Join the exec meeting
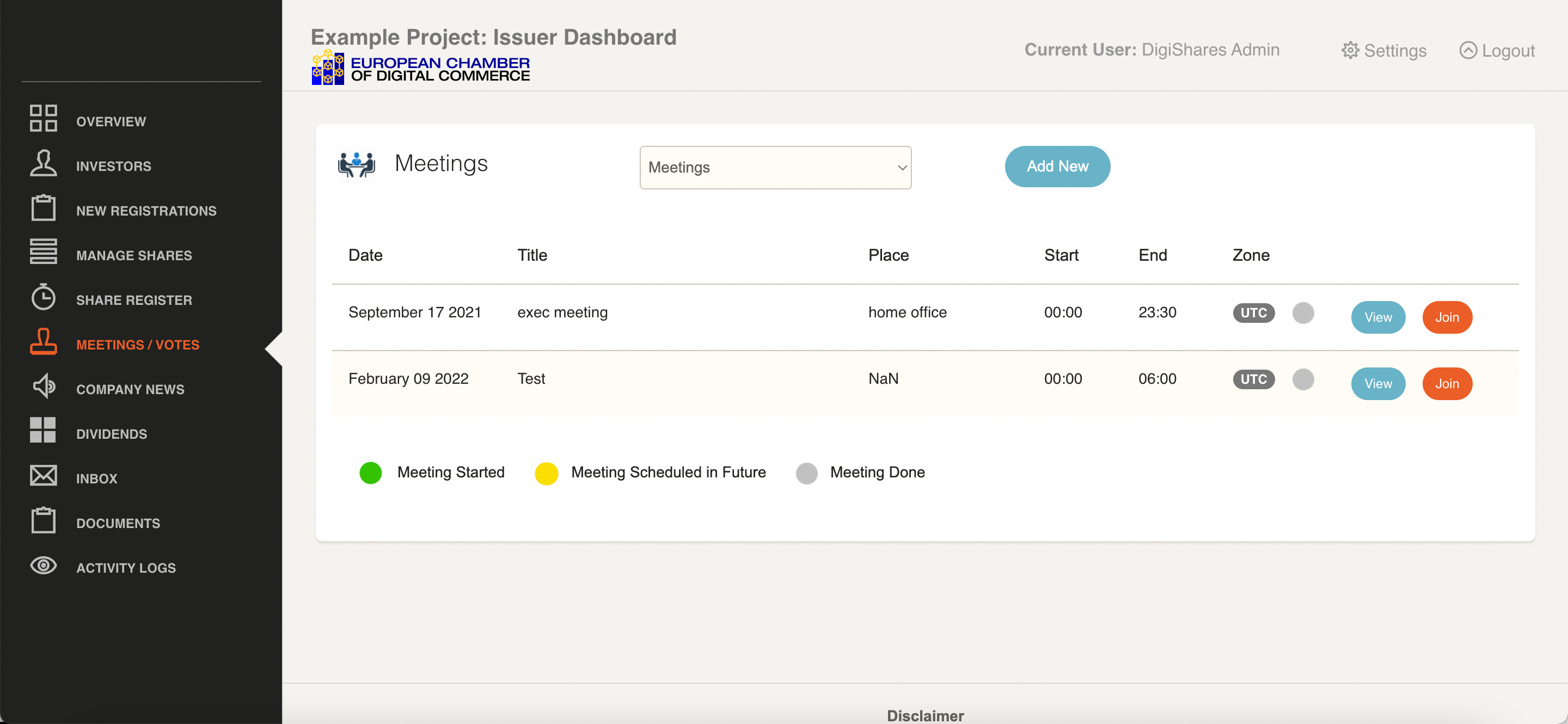This screenshot has height=724, width=1568. [1447, 317]
